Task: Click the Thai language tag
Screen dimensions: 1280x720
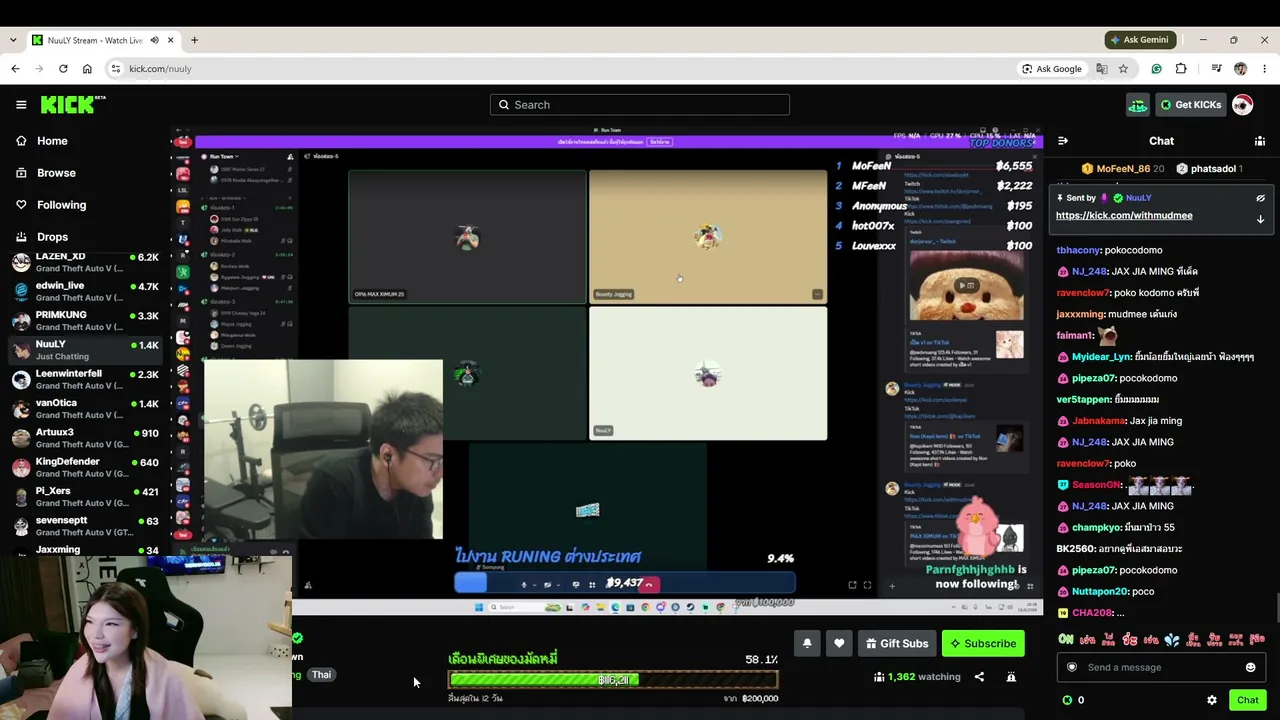Action: pyautogui.click(x=321, y=675)
